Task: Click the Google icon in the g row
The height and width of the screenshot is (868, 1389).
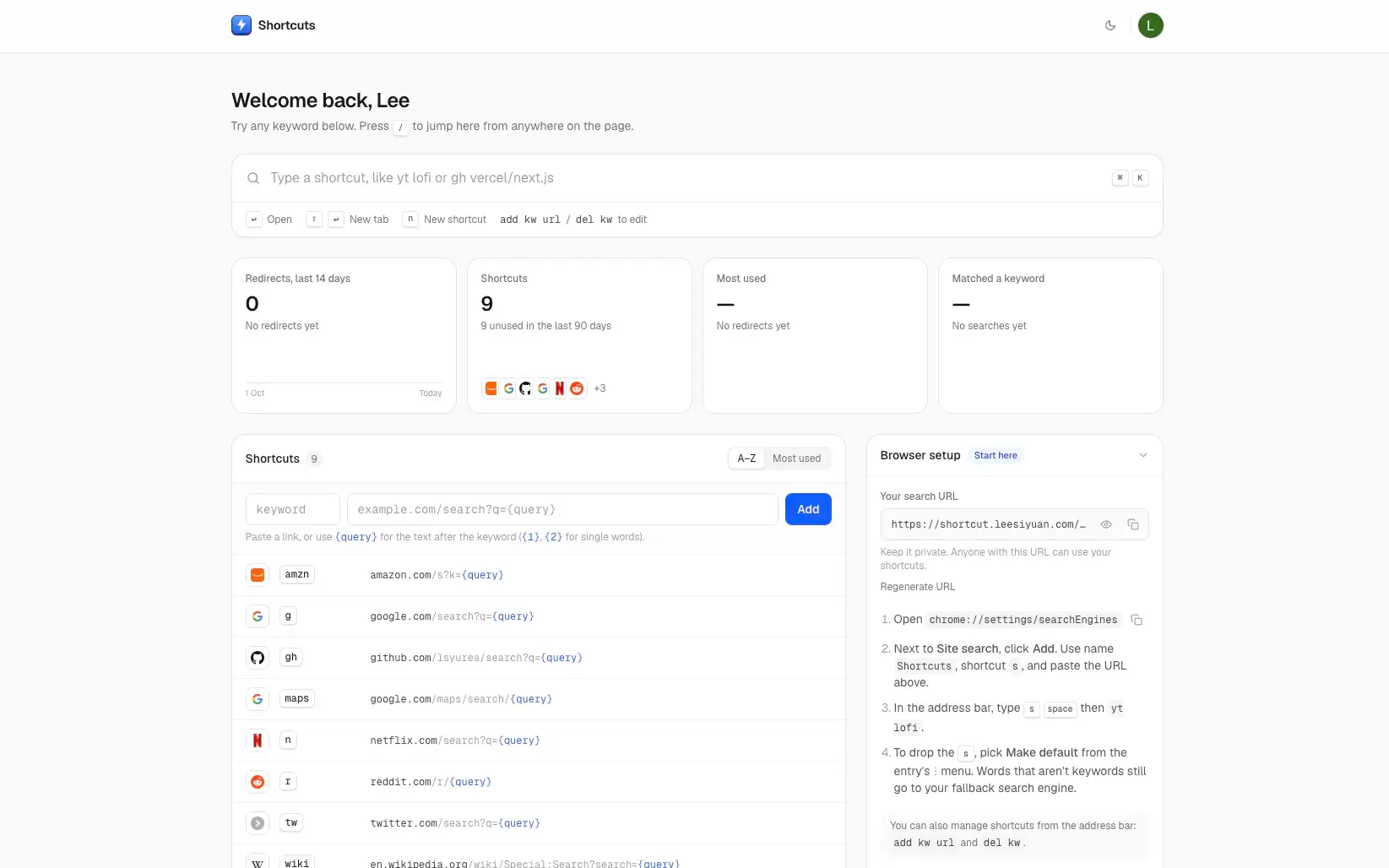Action: (x=258, y=616)
